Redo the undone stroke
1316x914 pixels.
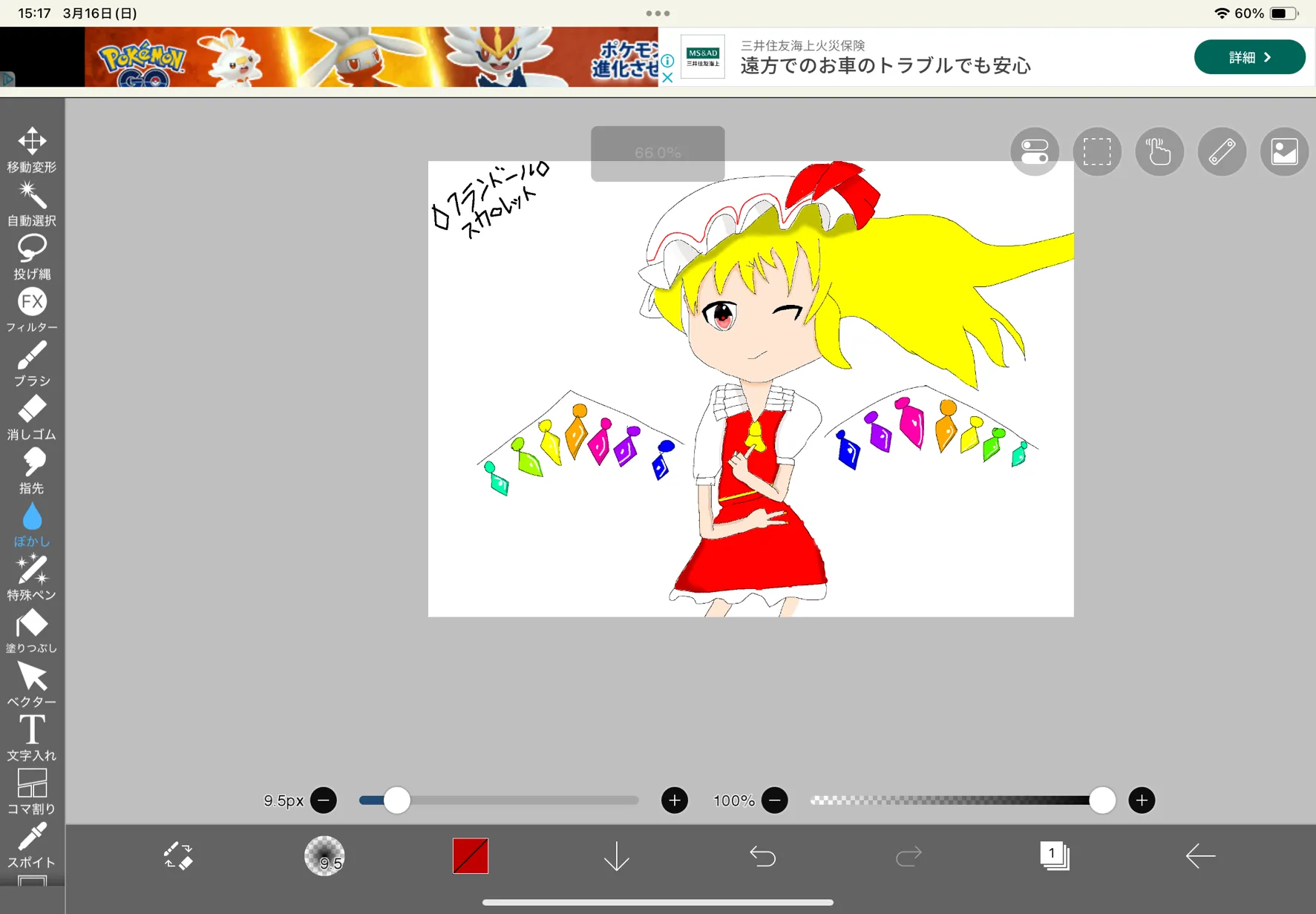pos(909,856)
